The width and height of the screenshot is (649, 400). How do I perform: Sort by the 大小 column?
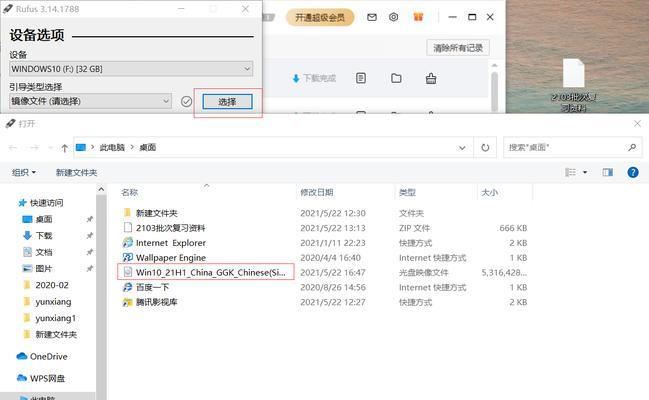coord(490,192)
